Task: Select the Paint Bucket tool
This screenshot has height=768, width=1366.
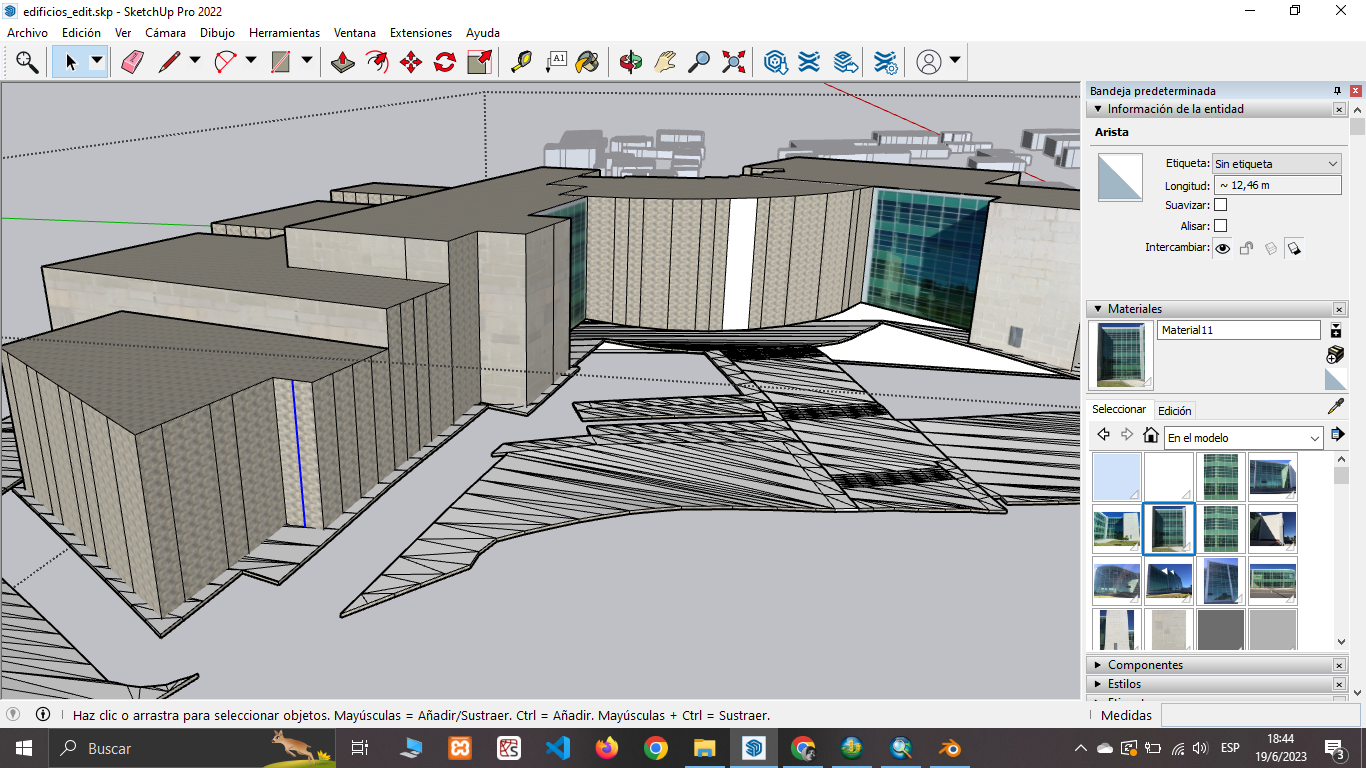Action: pos(588,62)
